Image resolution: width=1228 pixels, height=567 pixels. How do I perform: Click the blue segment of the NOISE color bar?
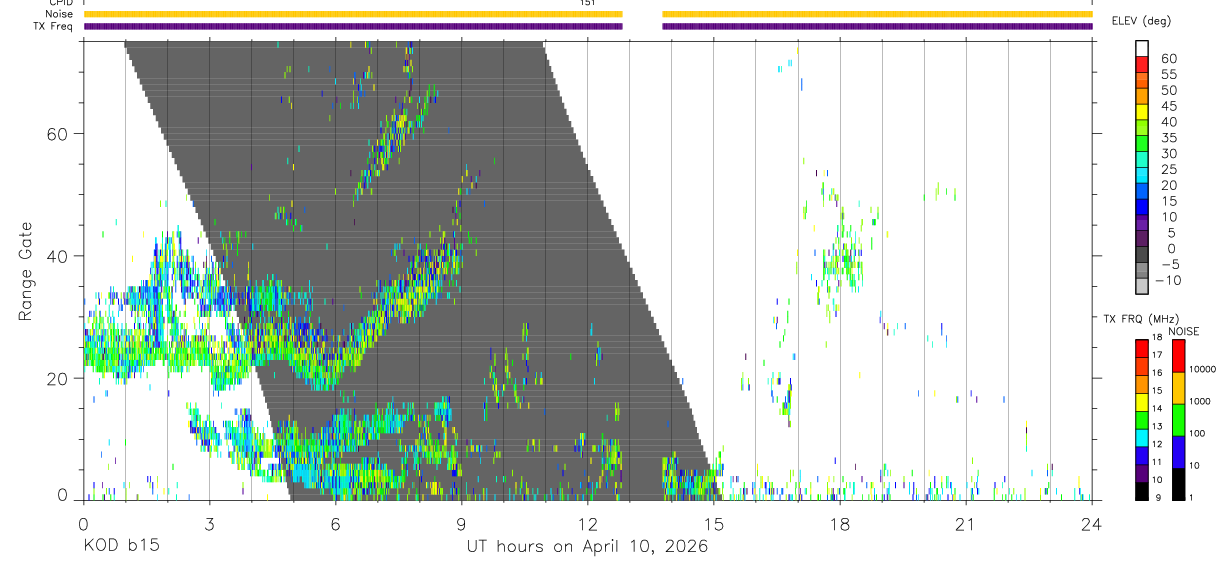click(1178, 452)
